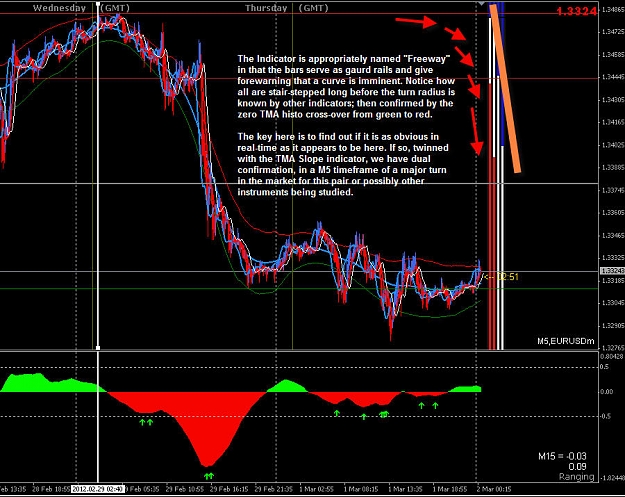Click the 1.32905 price scale value
This screenshot has width=625, height=497.
[613, 326]
